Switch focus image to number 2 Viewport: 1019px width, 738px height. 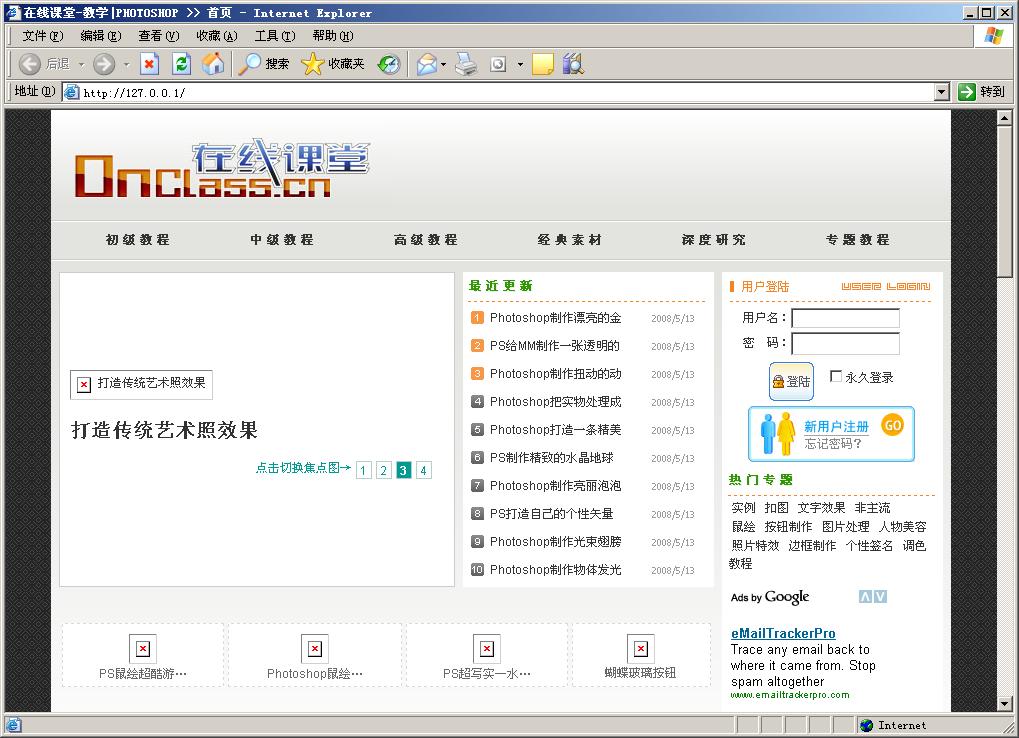pos(383,470)
